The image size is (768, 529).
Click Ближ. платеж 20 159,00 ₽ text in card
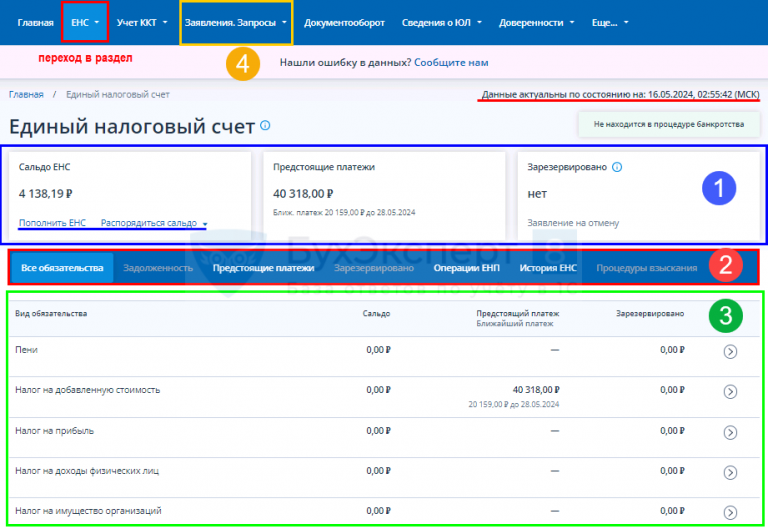coord(344,213)
